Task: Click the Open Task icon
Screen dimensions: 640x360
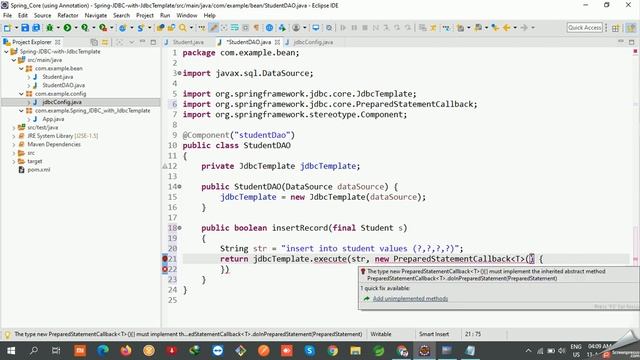Action: point(171,28)
